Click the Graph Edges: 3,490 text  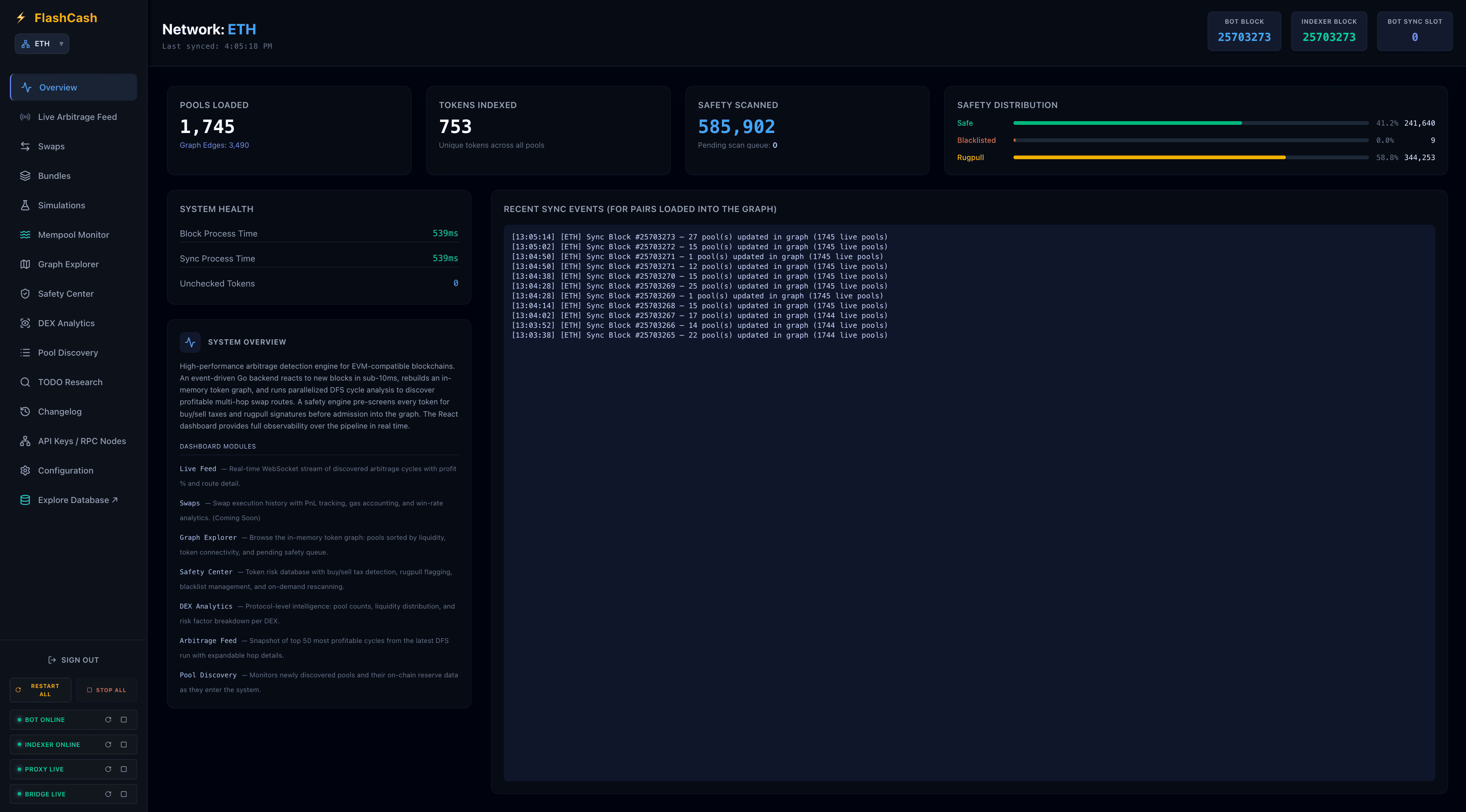(215, 146)
